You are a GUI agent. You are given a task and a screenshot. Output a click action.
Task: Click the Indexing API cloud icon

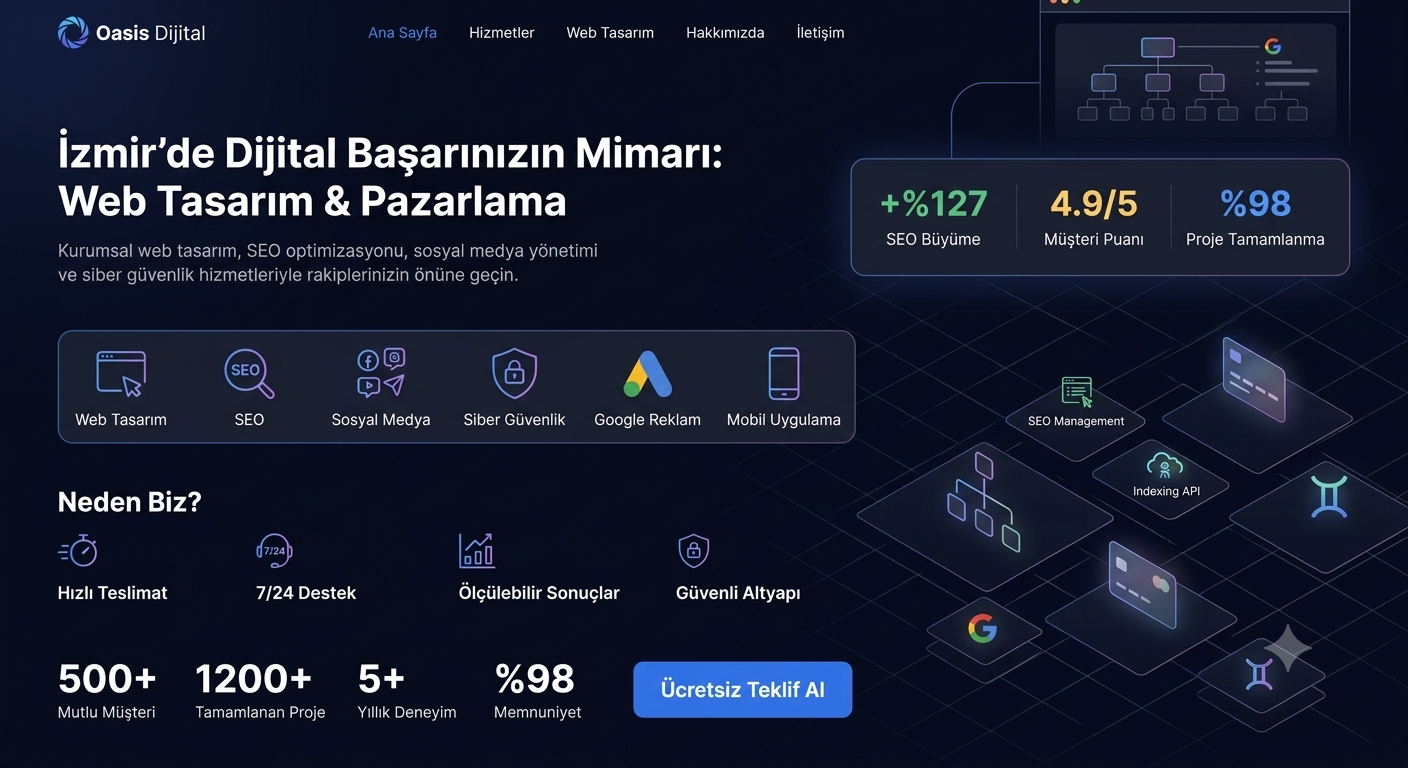tap(1166, 466)
